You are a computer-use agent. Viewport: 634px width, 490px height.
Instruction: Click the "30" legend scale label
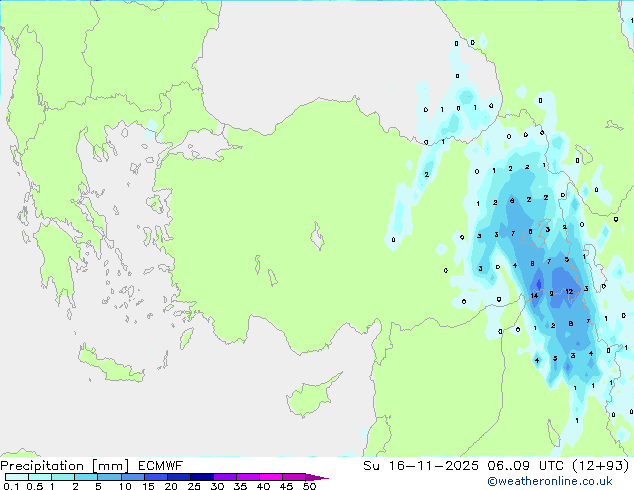pyautogui.click(x=217, y=486)
